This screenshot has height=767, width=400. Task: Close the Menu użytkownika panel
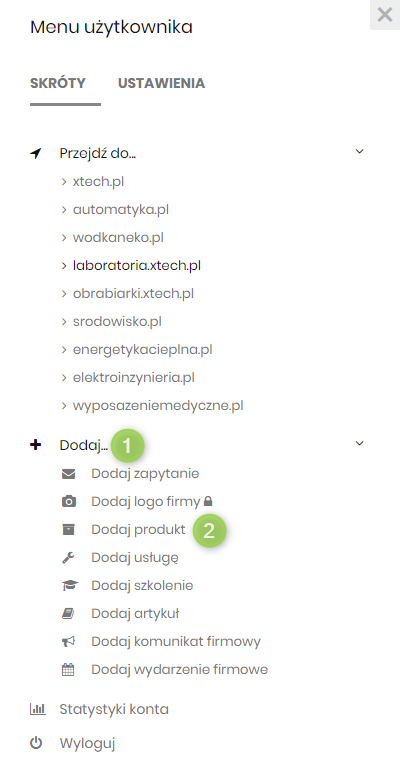tap(385, 15)
